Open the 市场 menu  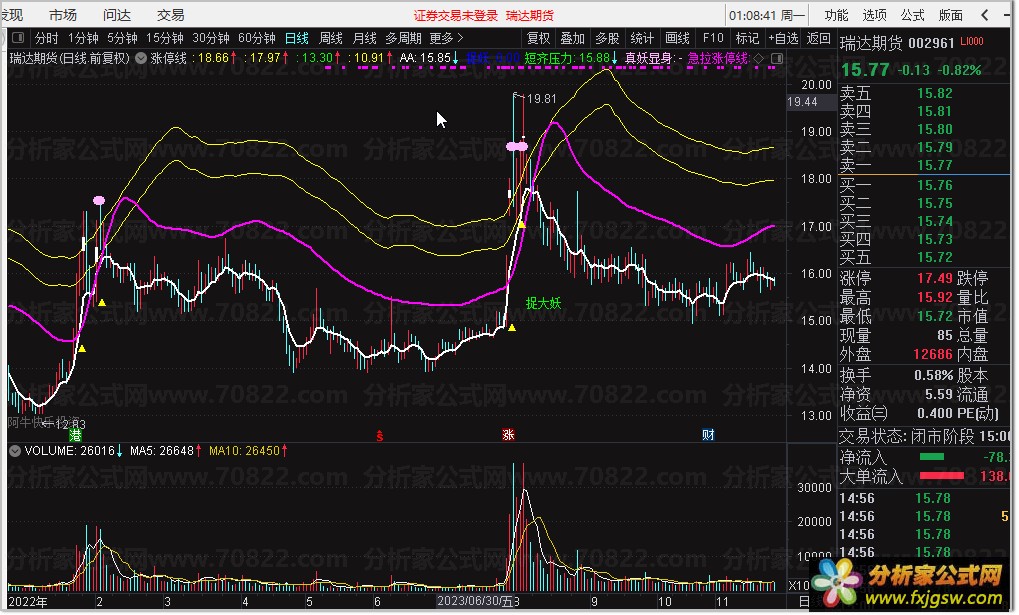(63, 15)
